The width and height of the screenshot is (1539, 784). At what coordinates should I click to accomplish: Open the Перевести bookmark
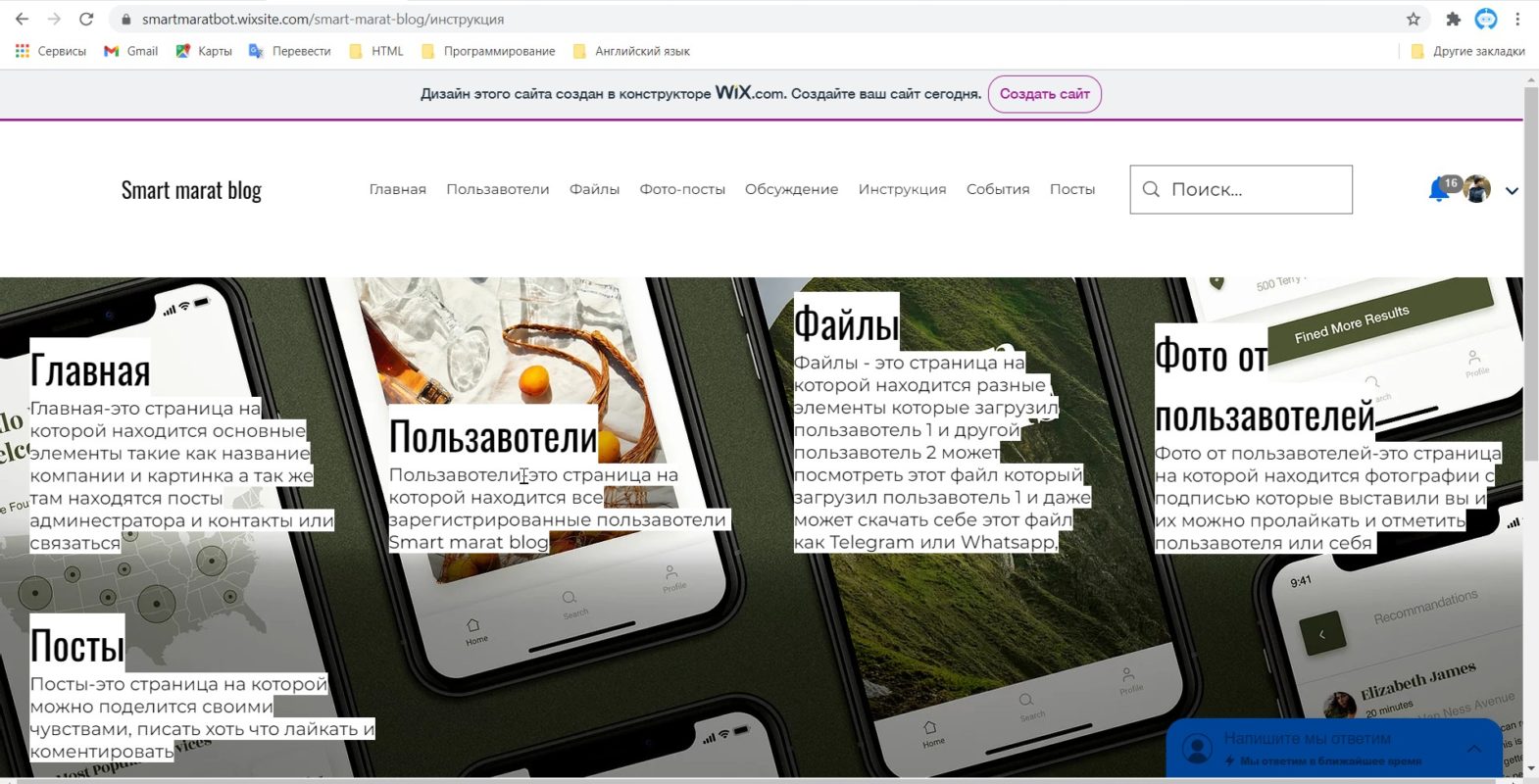click(x=289, y=51)
